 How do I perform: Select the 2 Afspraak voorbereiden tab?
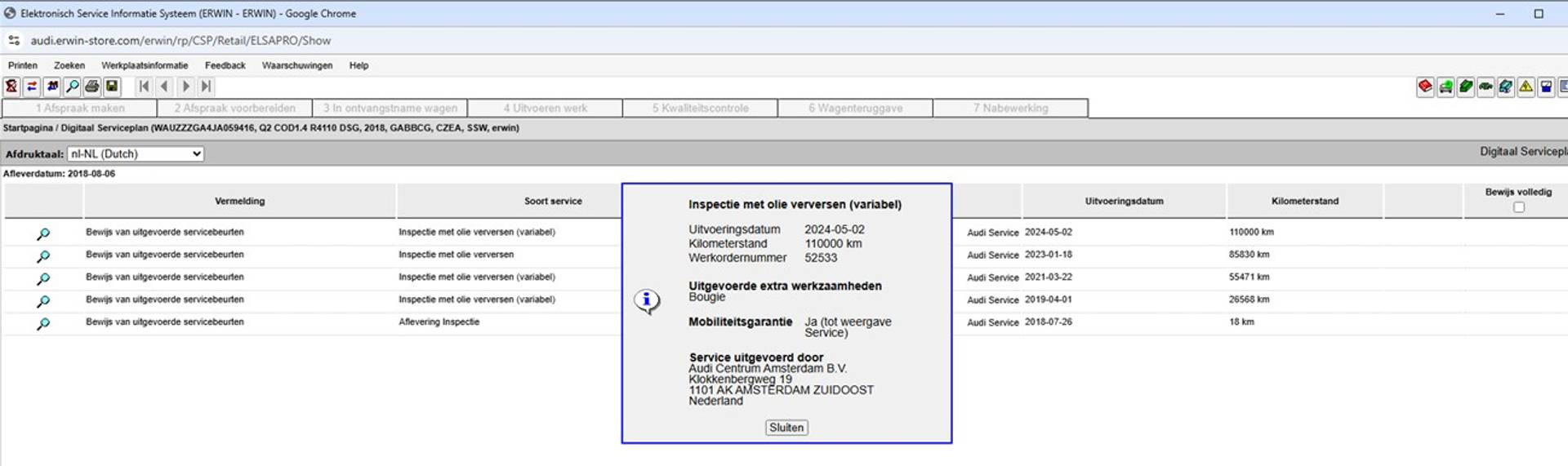[x=234, y=108]
